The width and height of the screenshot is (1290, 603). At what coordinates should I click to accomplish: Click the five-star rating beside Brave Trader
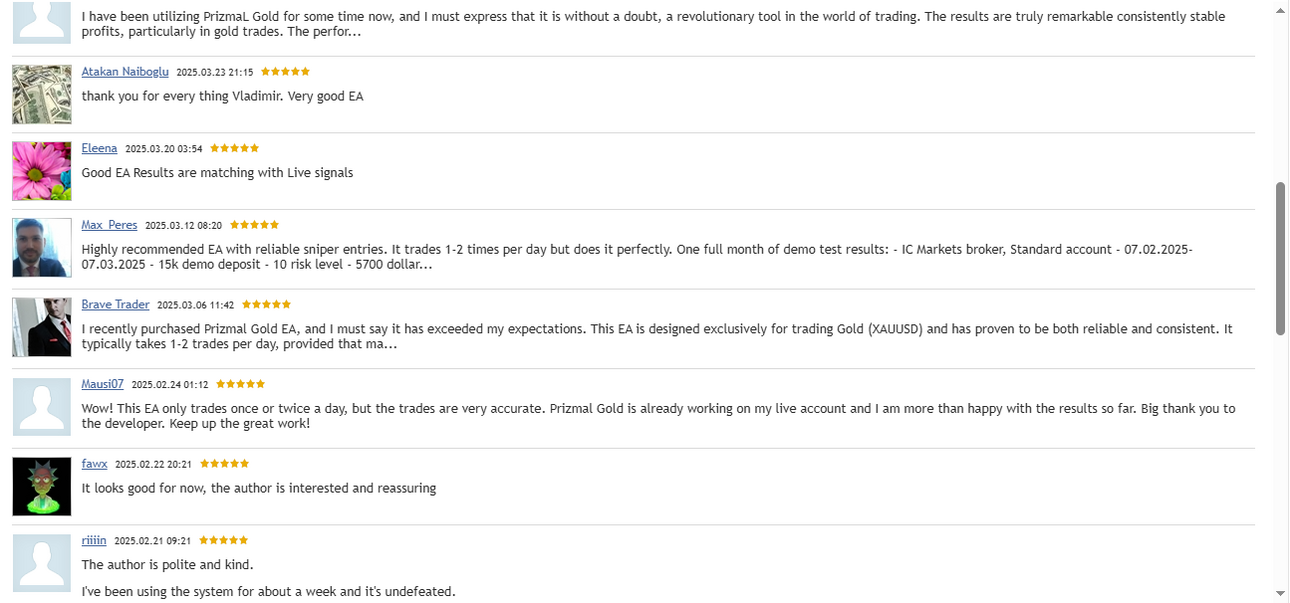click(267, 304)
